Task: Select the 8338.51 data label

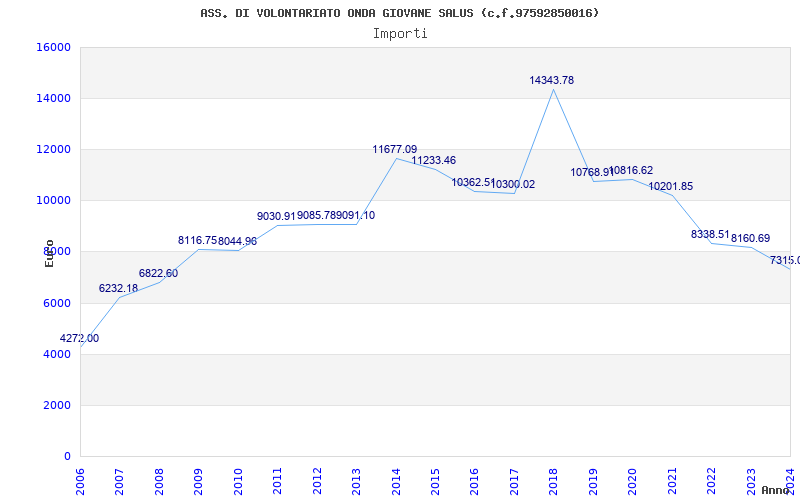Action: tap(710, 234)
